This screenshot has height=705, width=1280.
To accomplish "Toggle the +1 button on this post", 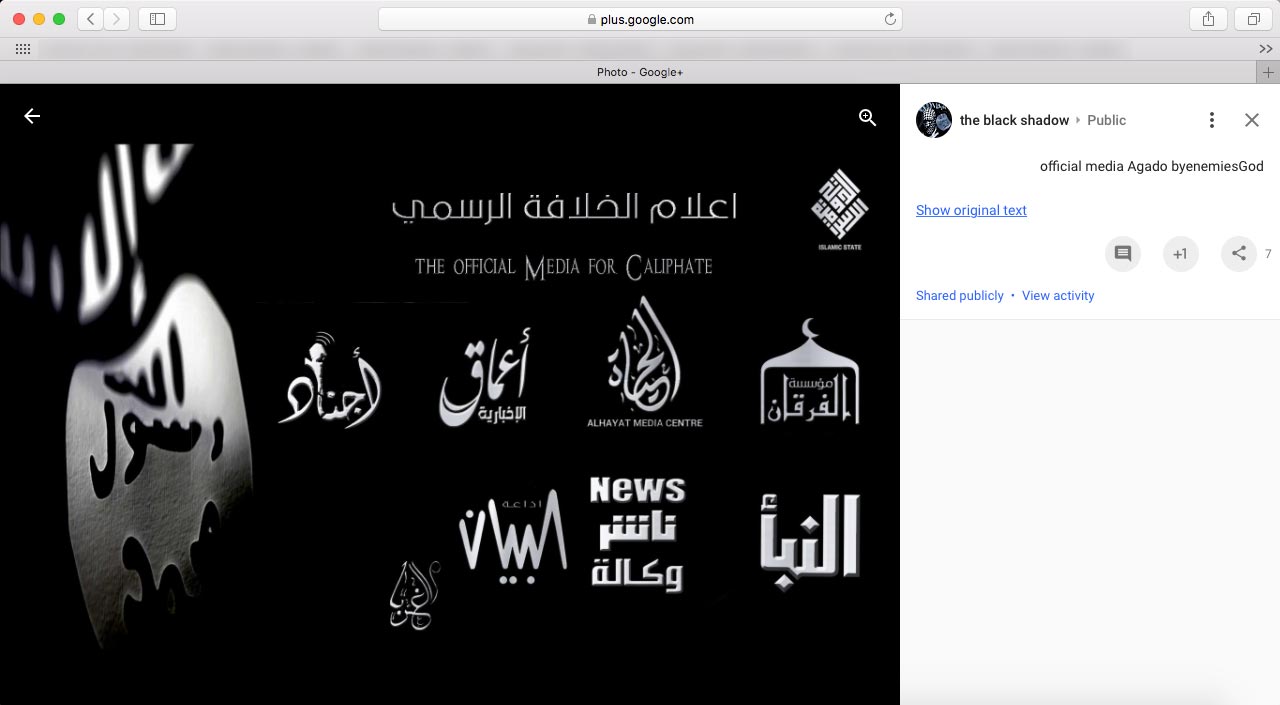I will coord(1180,254).
